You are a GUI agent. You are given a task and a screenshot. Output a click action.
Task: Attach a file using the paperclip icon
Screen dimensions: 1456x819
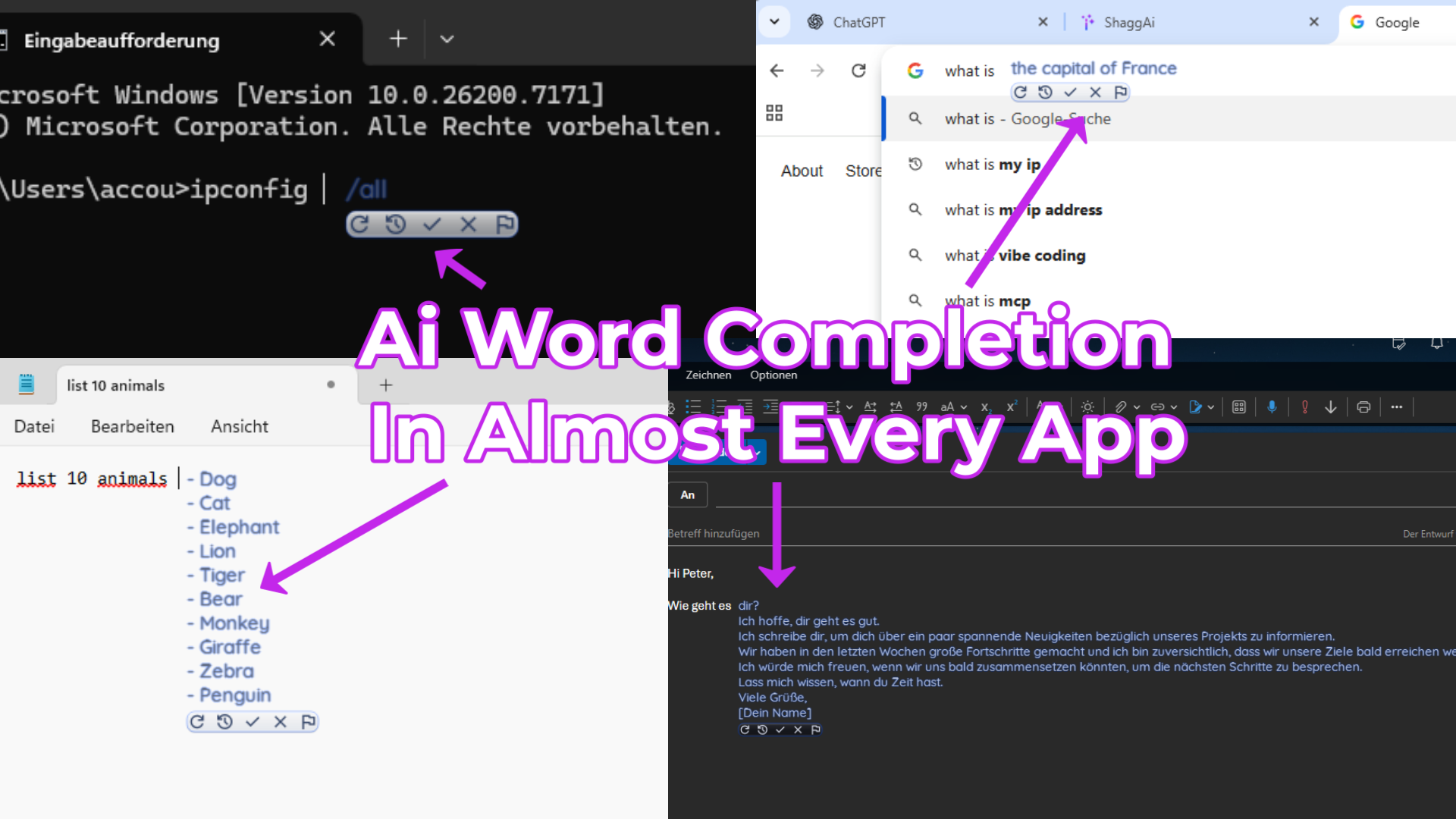[x=1120, y=406]
